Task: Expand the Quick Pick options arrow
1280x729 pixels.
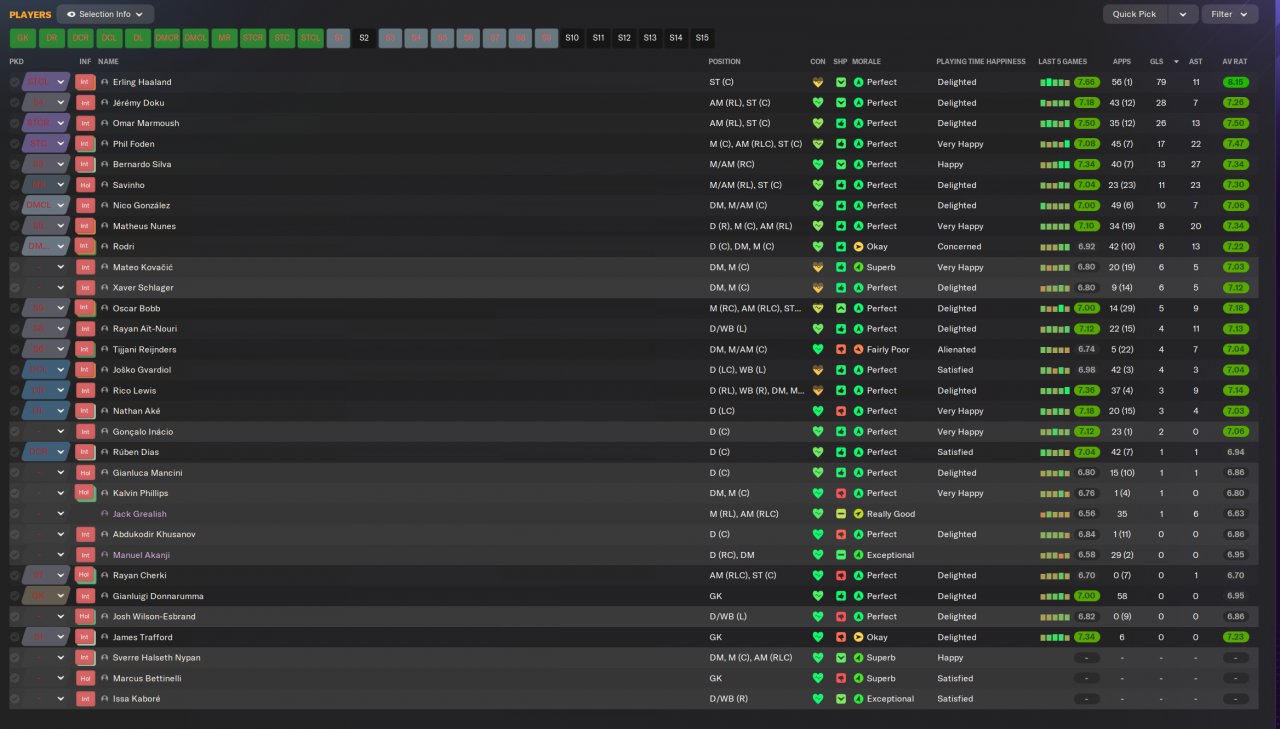Action: click(1183, 14)
